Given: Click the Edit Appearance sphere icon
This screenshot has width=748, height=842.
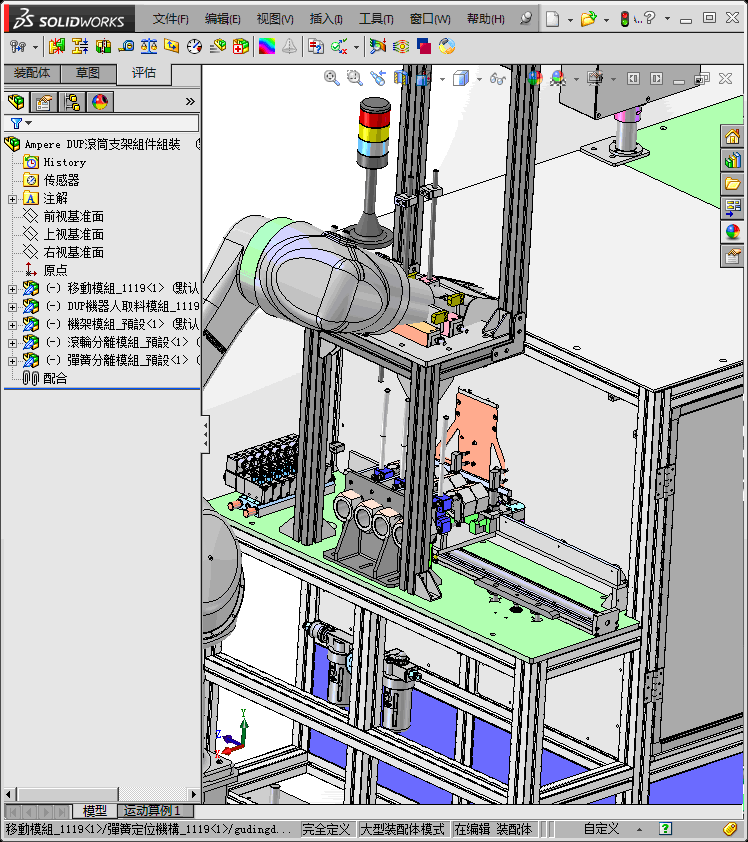Looking at the screenshot, I should tap(535, 78).
